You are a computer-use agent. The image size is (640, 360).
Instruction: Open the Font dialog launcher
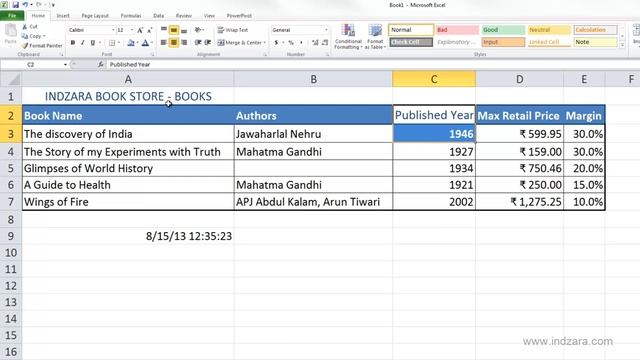tap(153, 55)
